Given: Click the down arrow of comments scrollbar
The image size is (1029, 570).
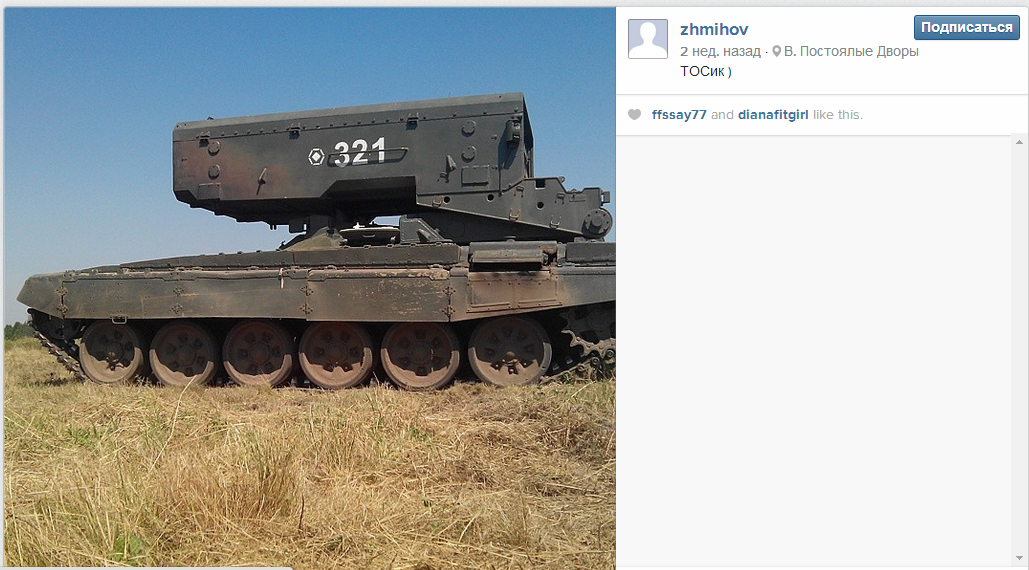Looking at the screenshot, I should 1019,558.
